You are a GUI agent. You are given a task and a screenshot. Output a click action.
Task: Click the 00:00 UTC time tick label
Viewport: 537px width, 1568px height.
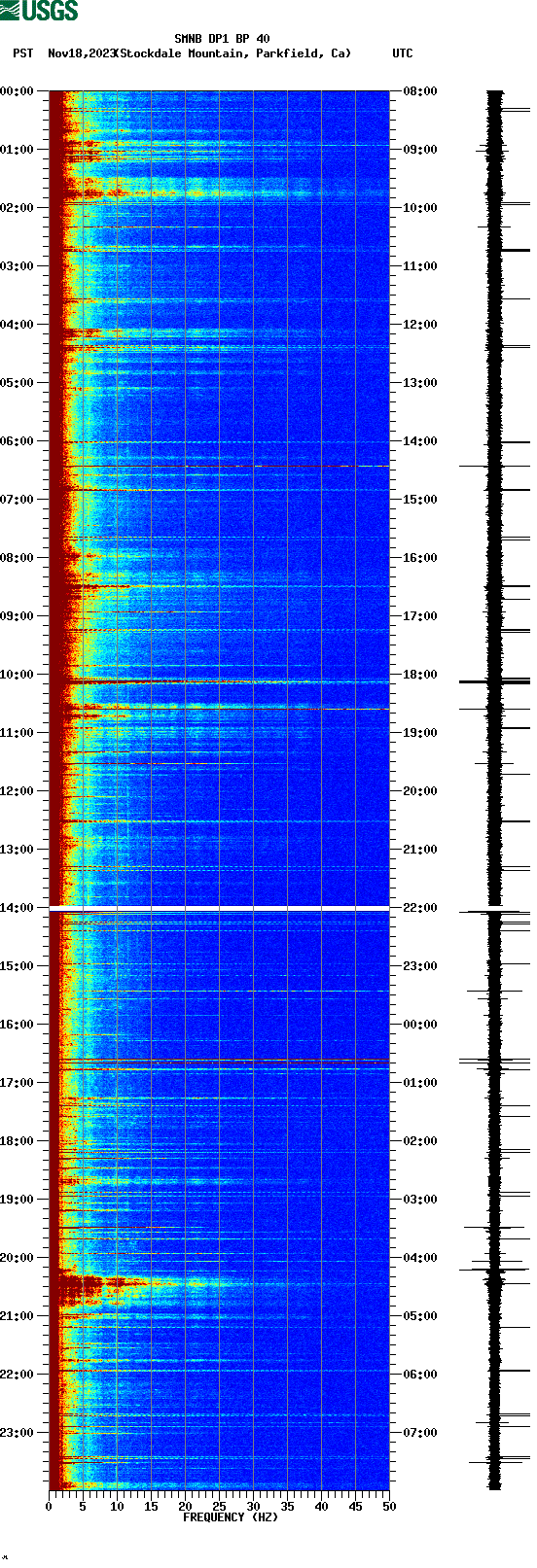(x=420, y=1025)
